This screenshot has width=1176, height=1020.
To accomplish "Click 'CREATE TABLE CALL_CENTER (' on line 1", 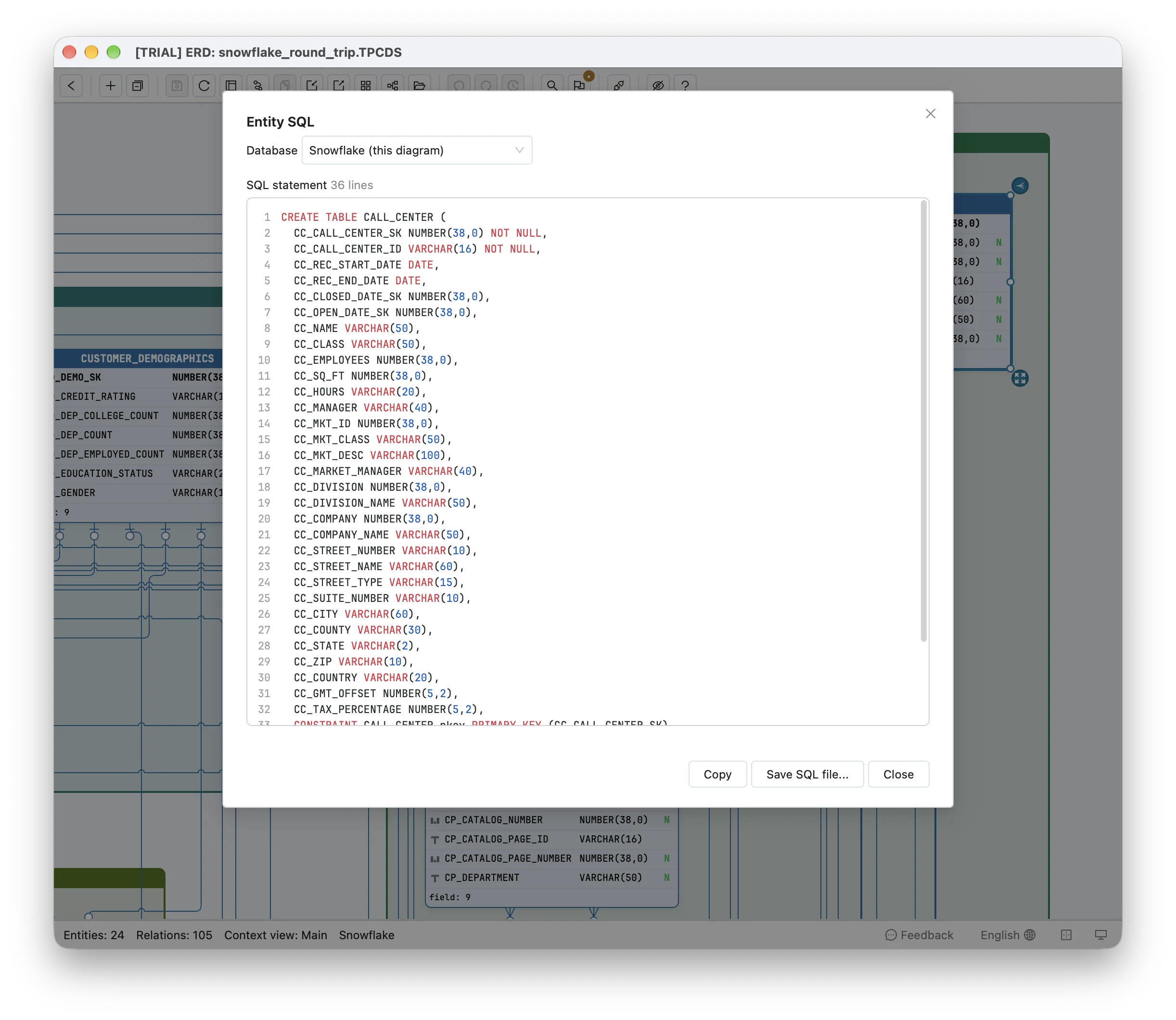I will (364, 217).
